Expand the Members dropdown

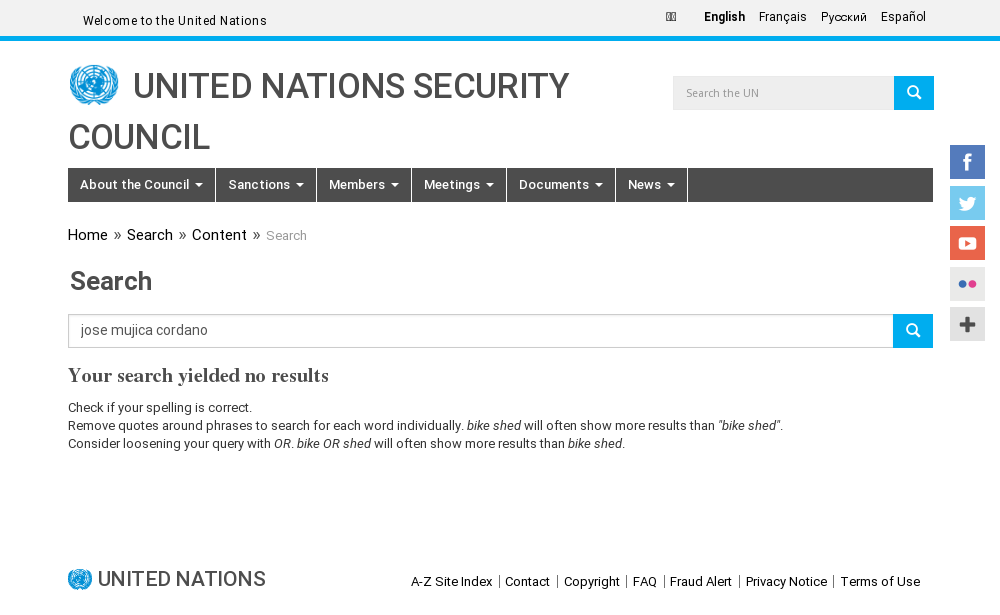click(x=364, y=185)
